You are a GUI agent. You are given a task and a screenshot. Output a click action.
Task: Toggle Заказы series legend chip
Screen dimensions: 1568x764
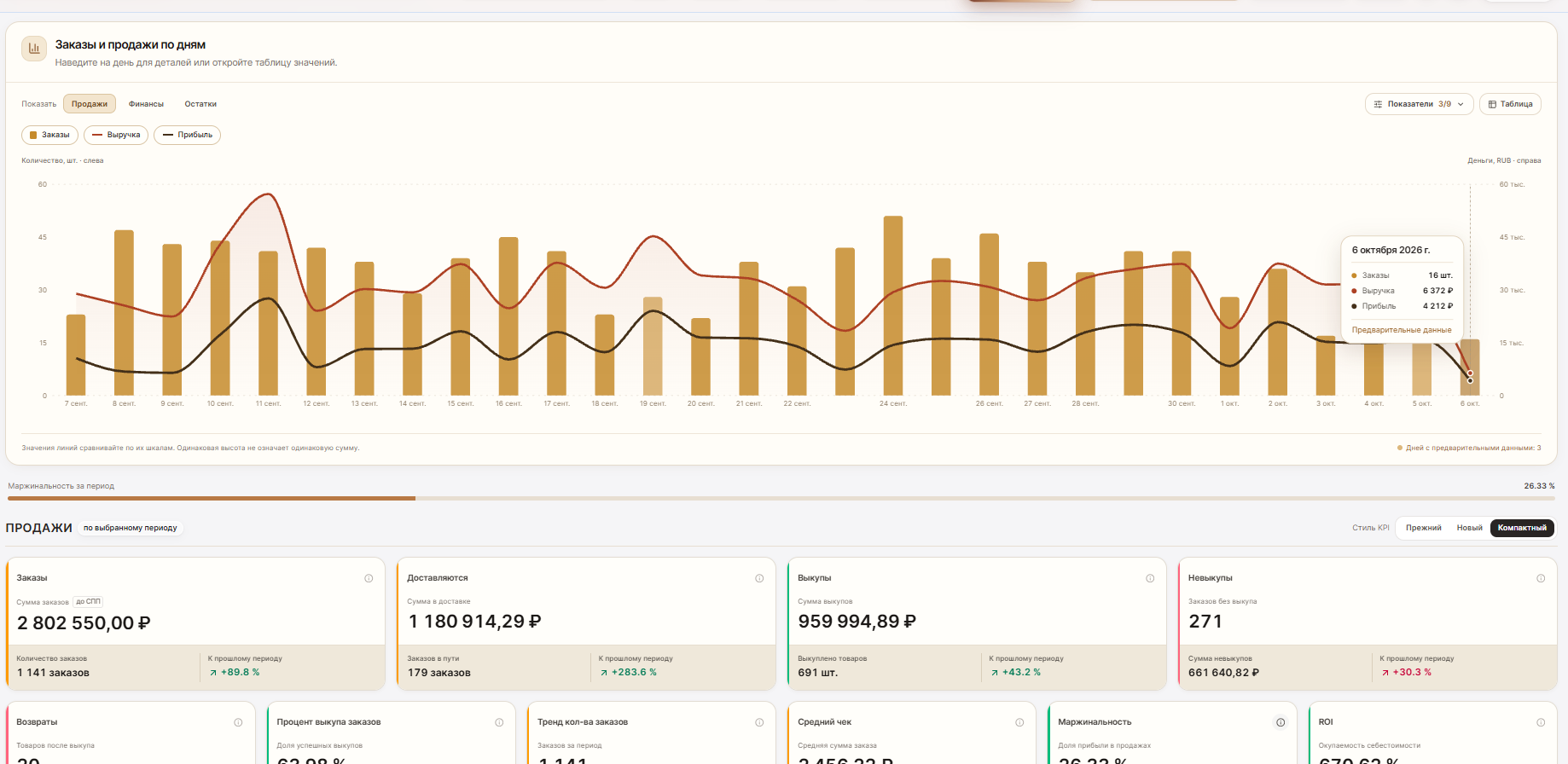[x=50, y=135]
